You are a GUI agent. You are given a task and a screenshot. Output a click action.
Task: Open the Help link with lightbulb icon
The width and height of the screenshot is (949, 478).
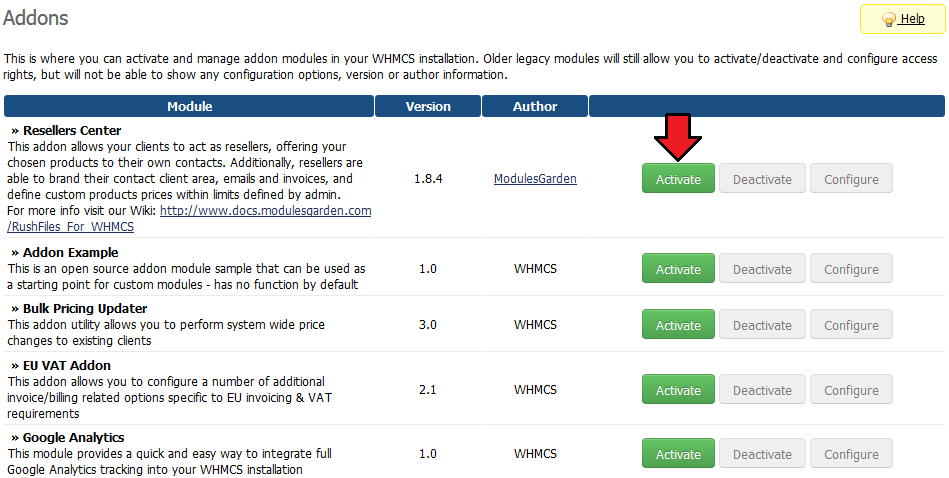(x=902, y=19)
